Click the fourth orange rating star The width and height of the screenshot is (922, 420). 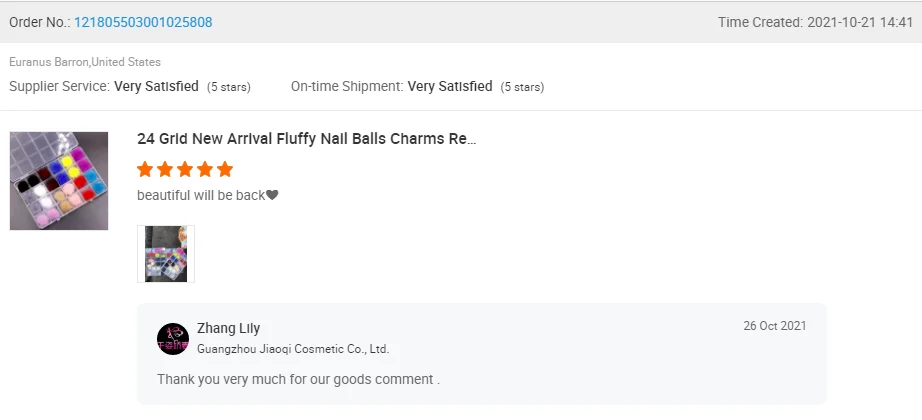tap(205, 169)
